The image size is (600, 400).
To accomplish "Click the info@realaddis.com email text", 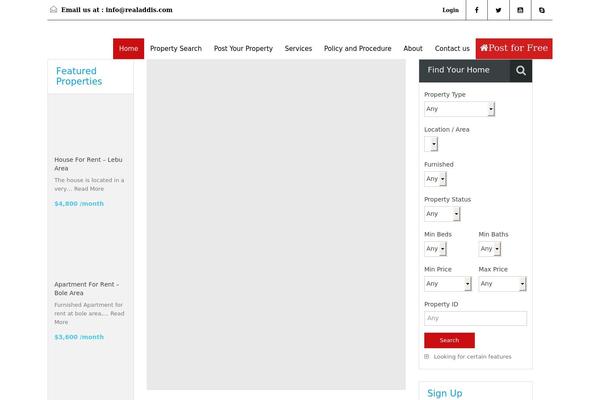I will 139,10.
